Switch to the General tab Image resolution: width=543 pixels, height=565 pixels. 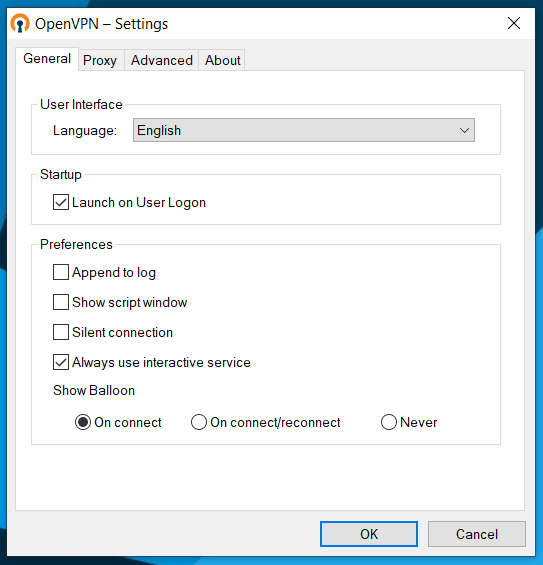[47, 59]
